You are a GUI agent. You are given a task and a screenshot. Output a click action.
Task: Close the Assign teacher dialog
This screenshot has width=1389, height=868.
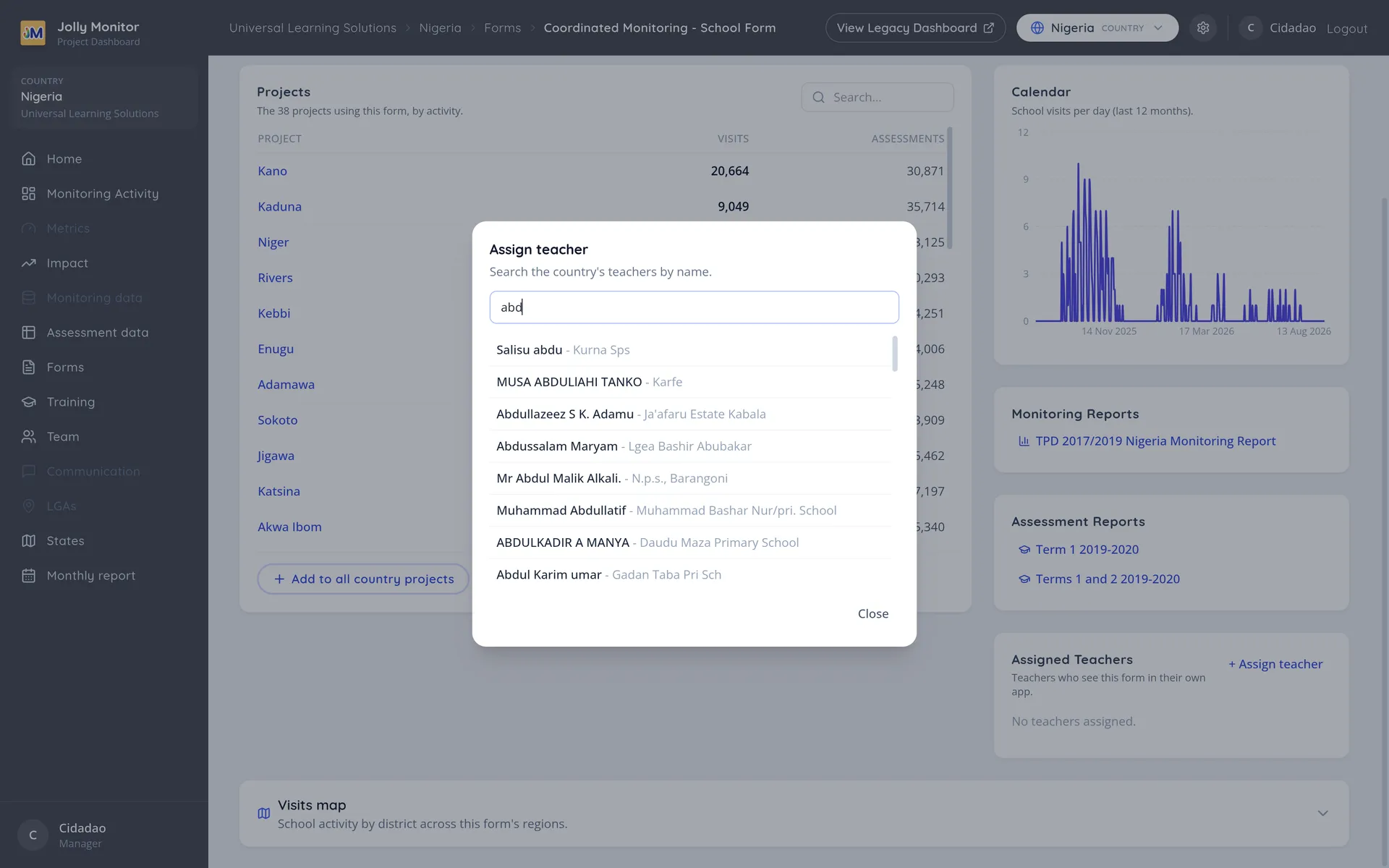[873, 614]
